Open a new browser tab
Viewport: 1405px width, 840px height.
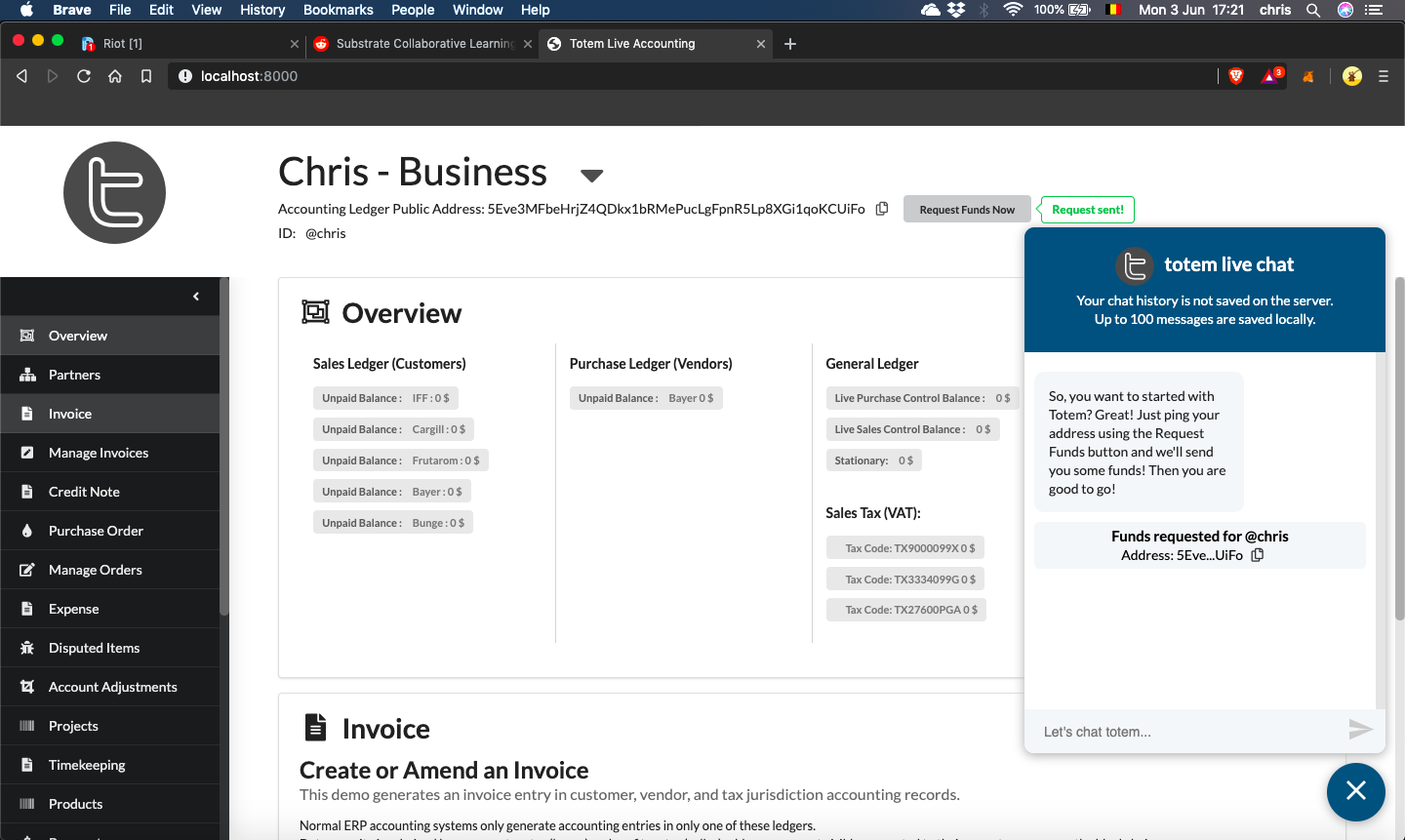tap(790, 44)
